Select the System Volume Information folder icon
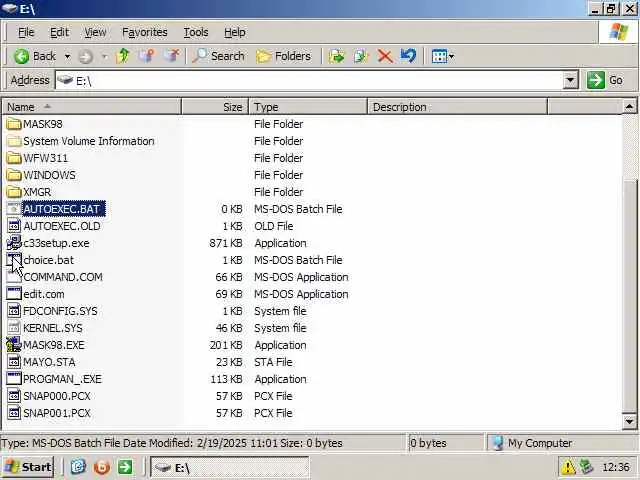This screenshot has height=480, width=640. [14, 141]
